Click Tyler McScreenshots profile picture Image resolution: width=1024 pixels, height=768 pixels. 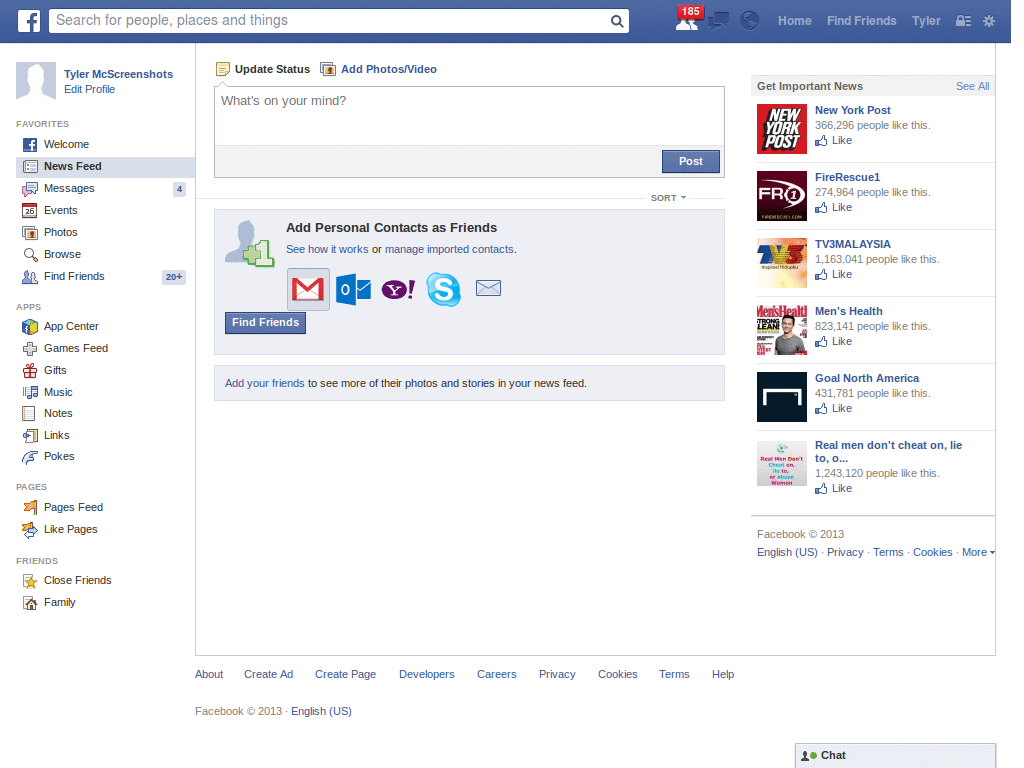(x=36, y=81)
